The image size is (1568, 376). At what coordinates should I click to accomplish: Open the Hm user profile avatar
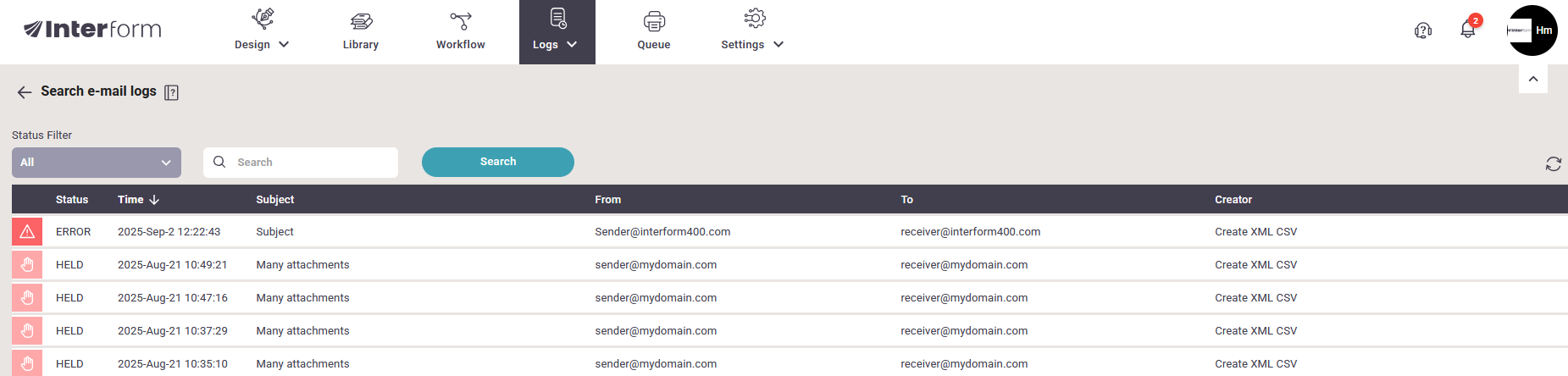pos(1532,30)
